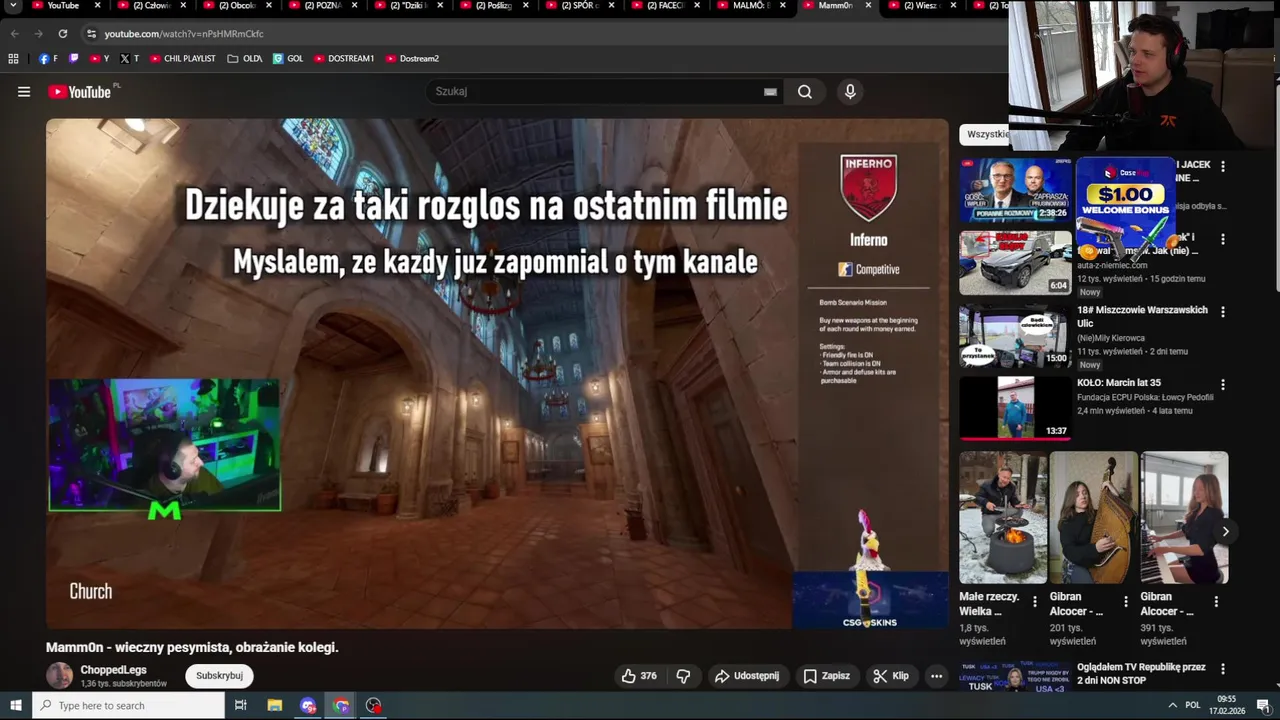Select the youtube.com address bar URL
Viewport: 1280px width, 720px height.
(184, 34)
